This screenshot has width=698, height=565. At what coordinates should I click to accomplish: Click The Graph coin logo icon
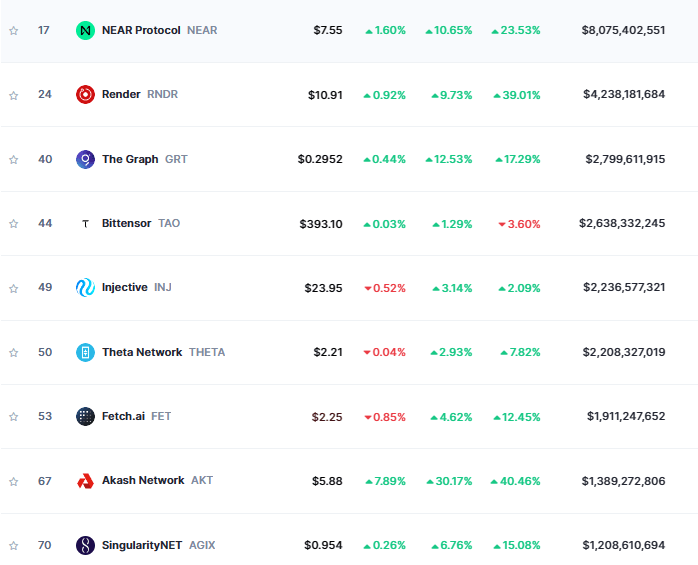tap(85, 159)
